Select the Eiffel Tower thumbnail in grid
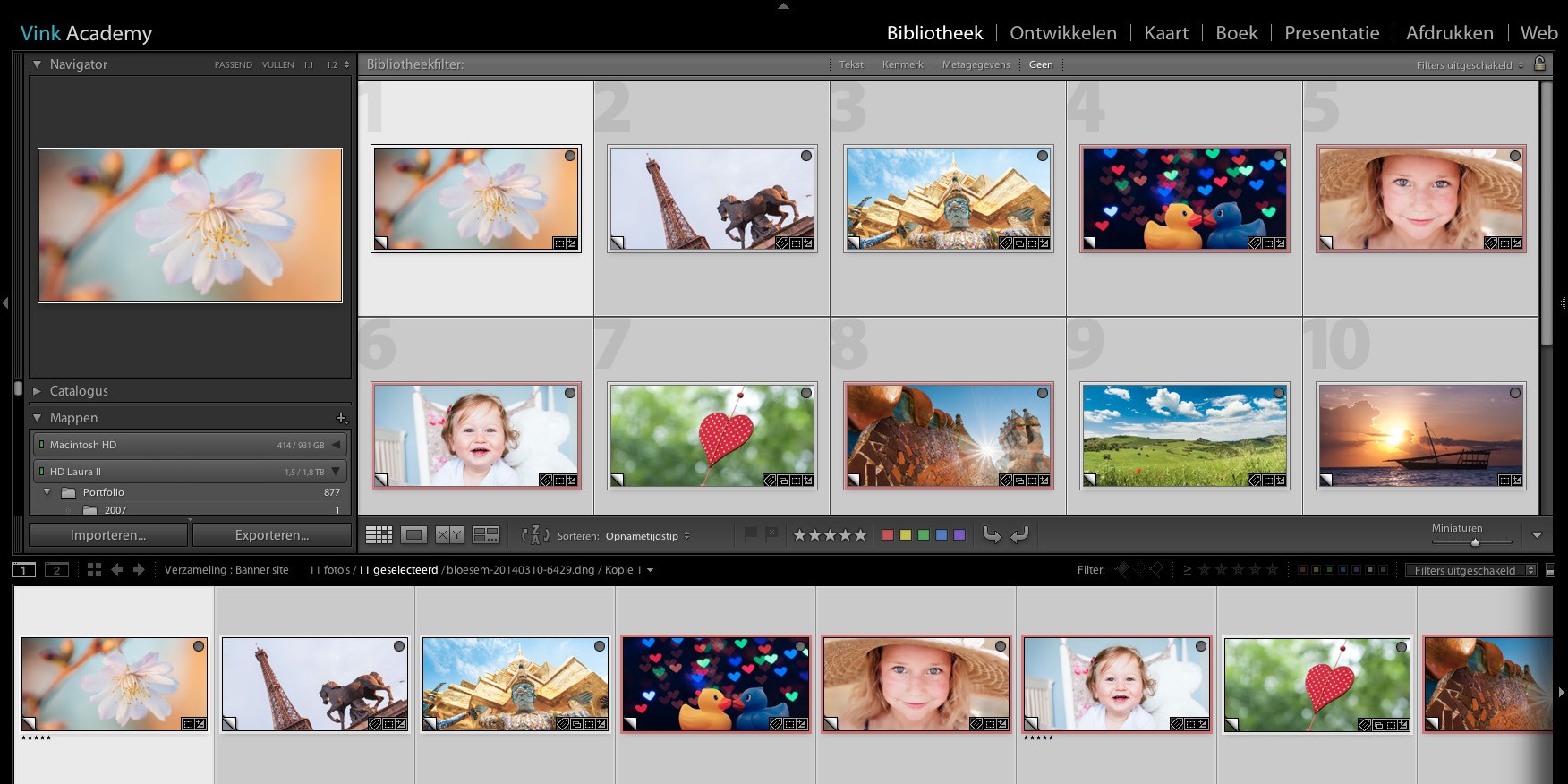The height and width of the screenshot is (784, 1568). pos(712,199)
